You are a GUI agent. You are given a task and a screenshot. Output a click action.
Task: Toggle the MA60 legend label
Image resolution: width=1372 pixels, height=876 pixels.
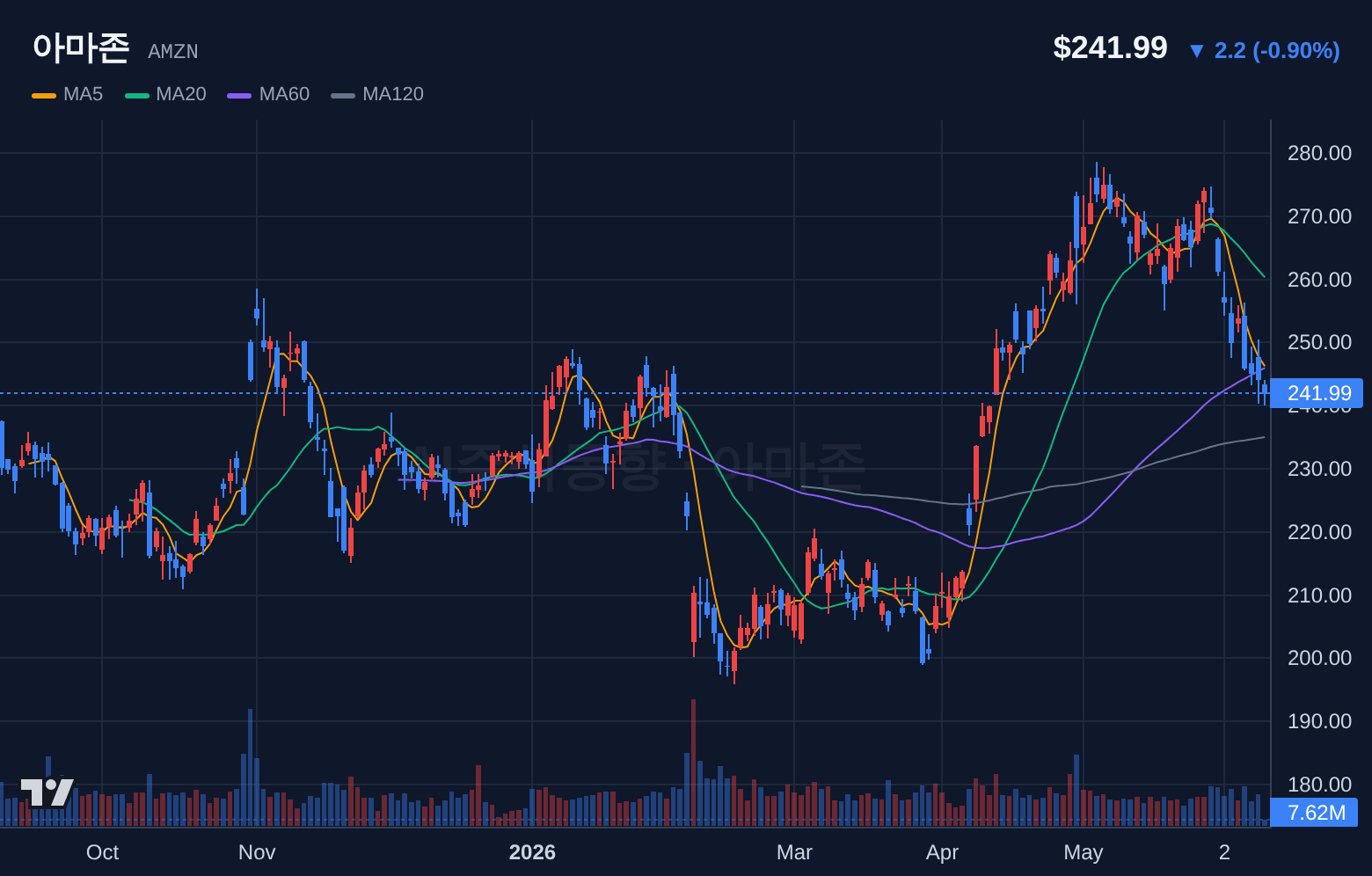(x=284, y=94)
